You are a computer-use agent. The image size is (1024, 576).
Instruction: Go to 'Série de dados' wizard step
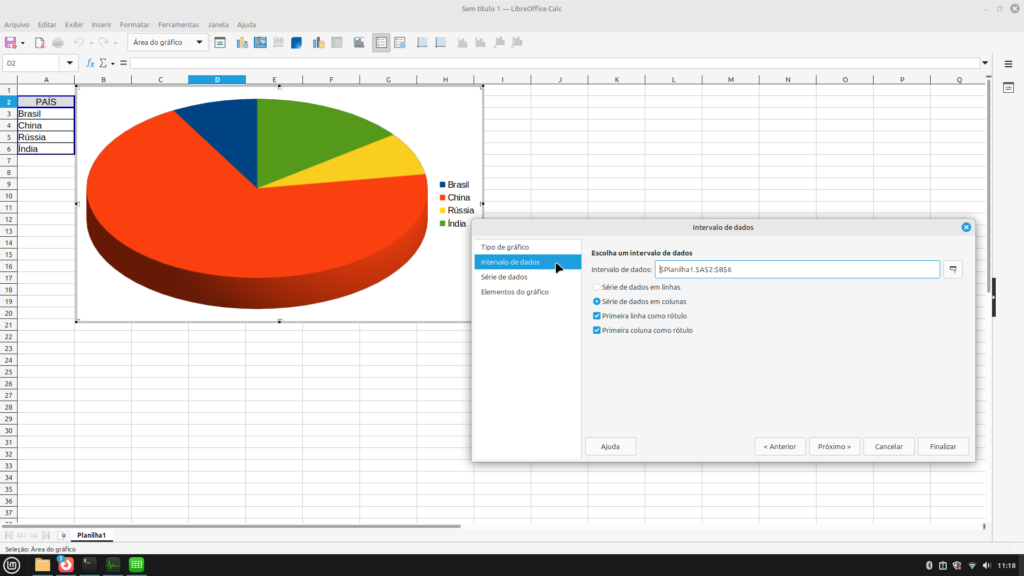[504, 277]
